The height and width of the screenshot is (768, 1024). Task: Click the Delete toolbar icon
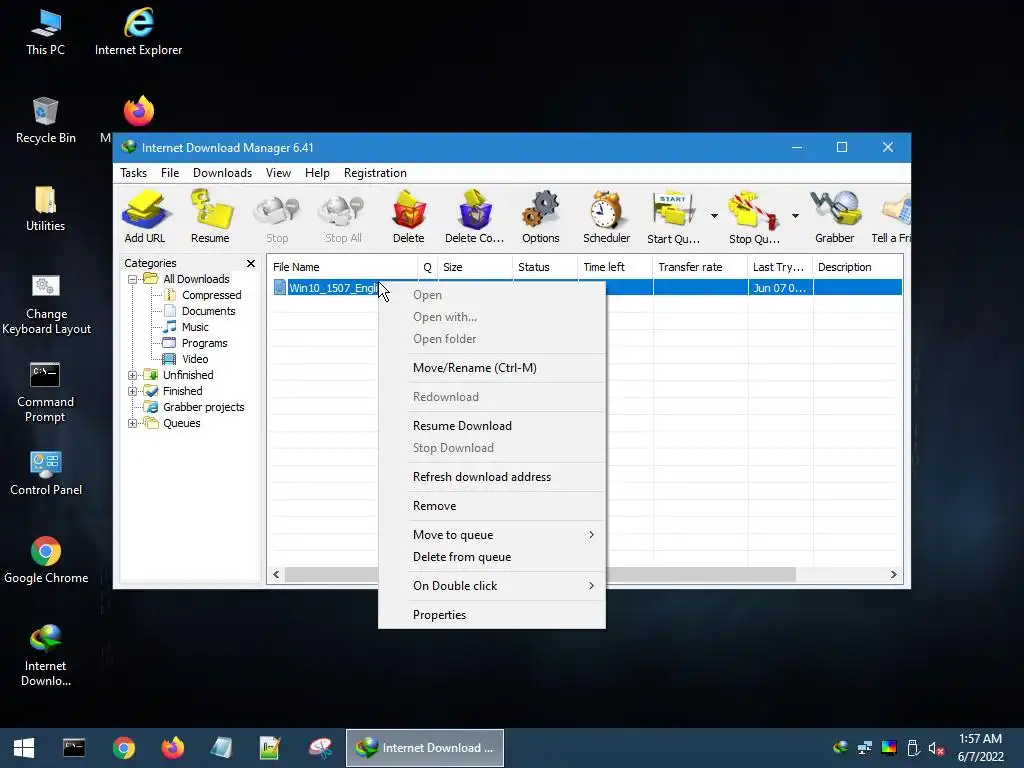[x=409, y=216]
